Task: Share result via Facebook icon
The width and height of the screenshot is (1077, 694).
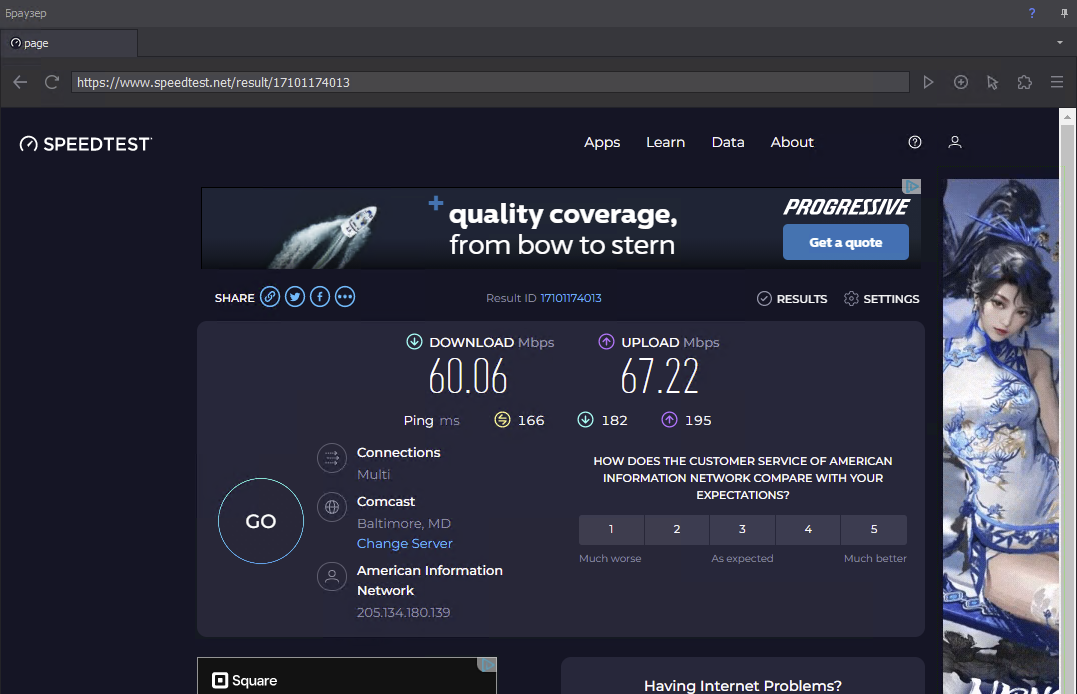Action: click(x=320, y=297)
